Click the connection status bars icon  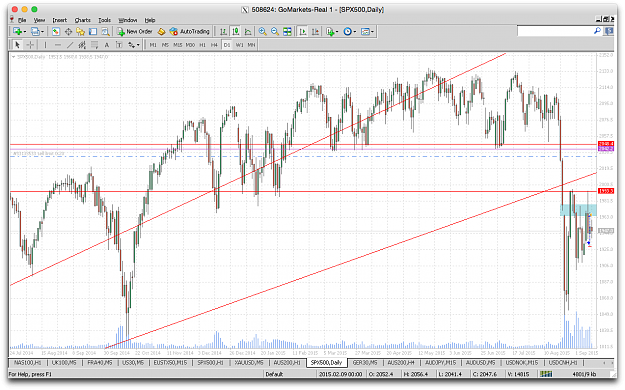tap(546, 374)
